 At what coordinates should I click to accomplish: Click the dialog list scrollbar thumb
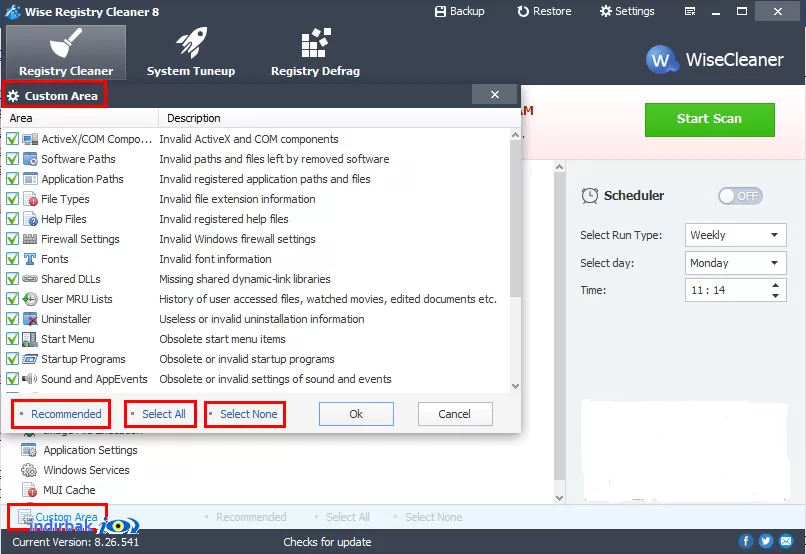[x=515, y=218]
